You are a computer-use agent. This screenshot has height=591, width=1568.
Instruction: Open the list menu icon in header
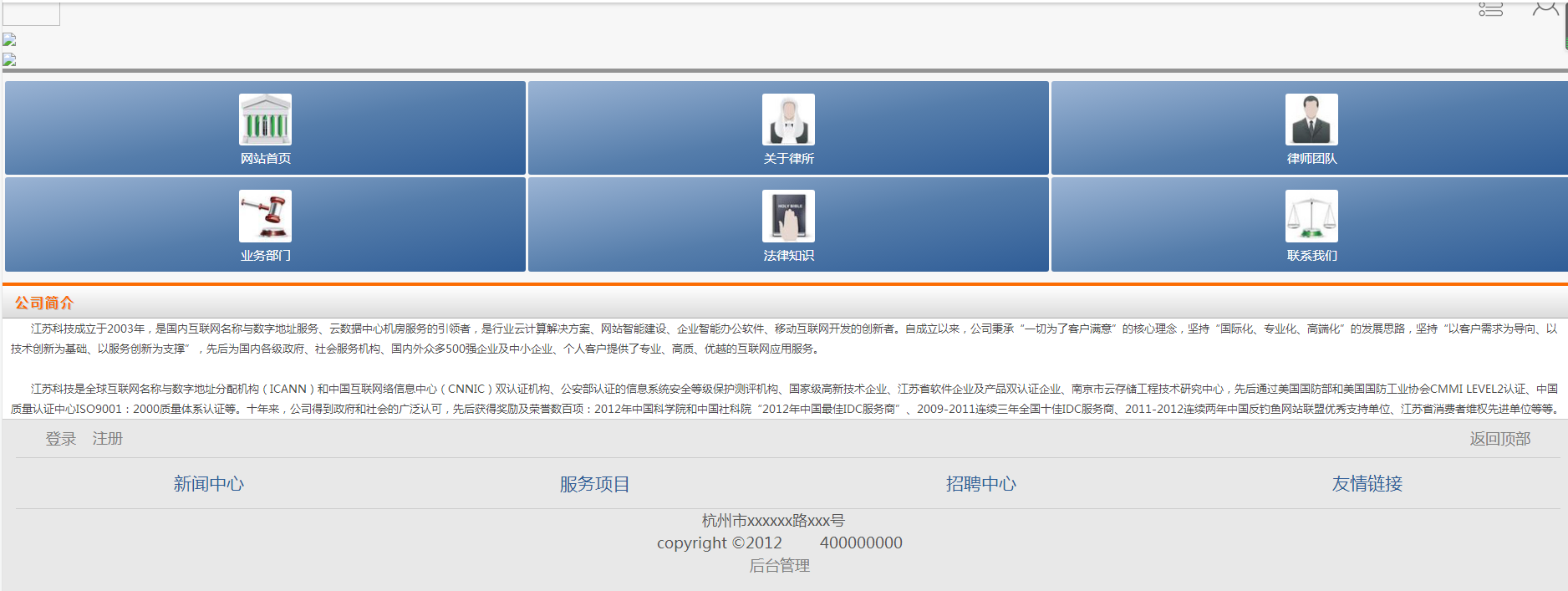(1490, 9)
